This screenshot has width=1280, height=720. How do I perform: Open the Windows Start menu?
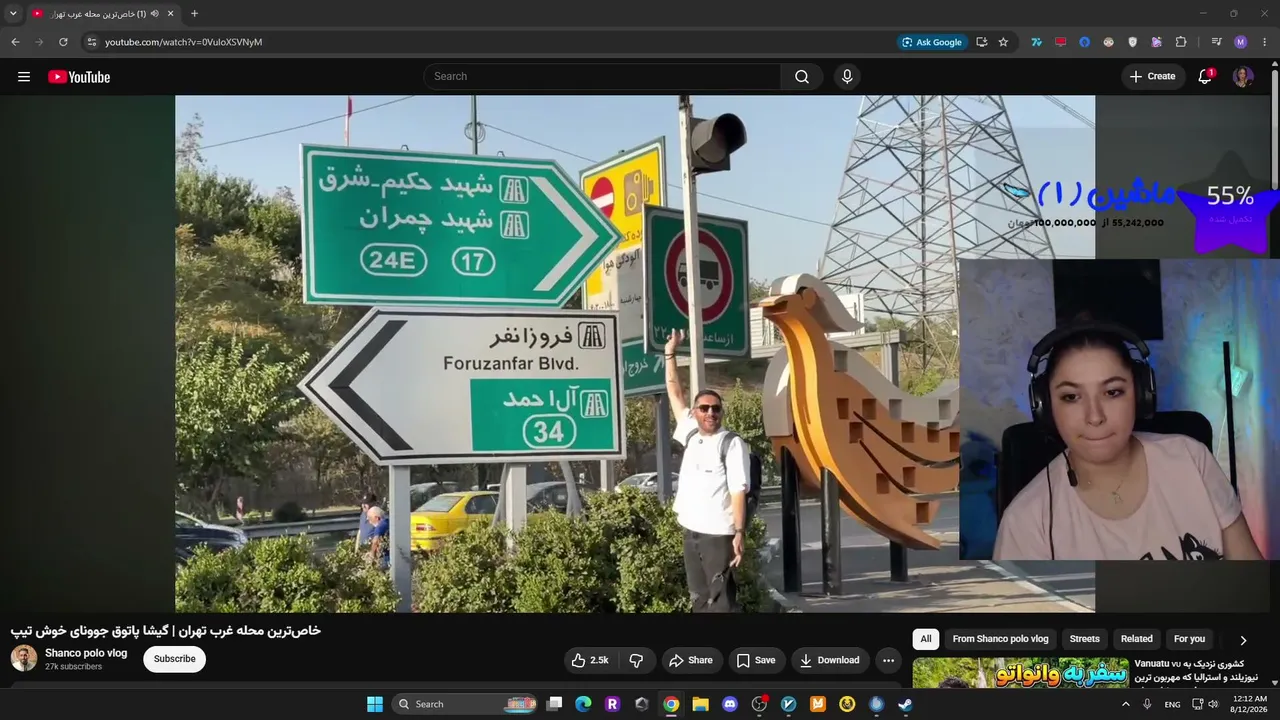click(x=375, y=704)
